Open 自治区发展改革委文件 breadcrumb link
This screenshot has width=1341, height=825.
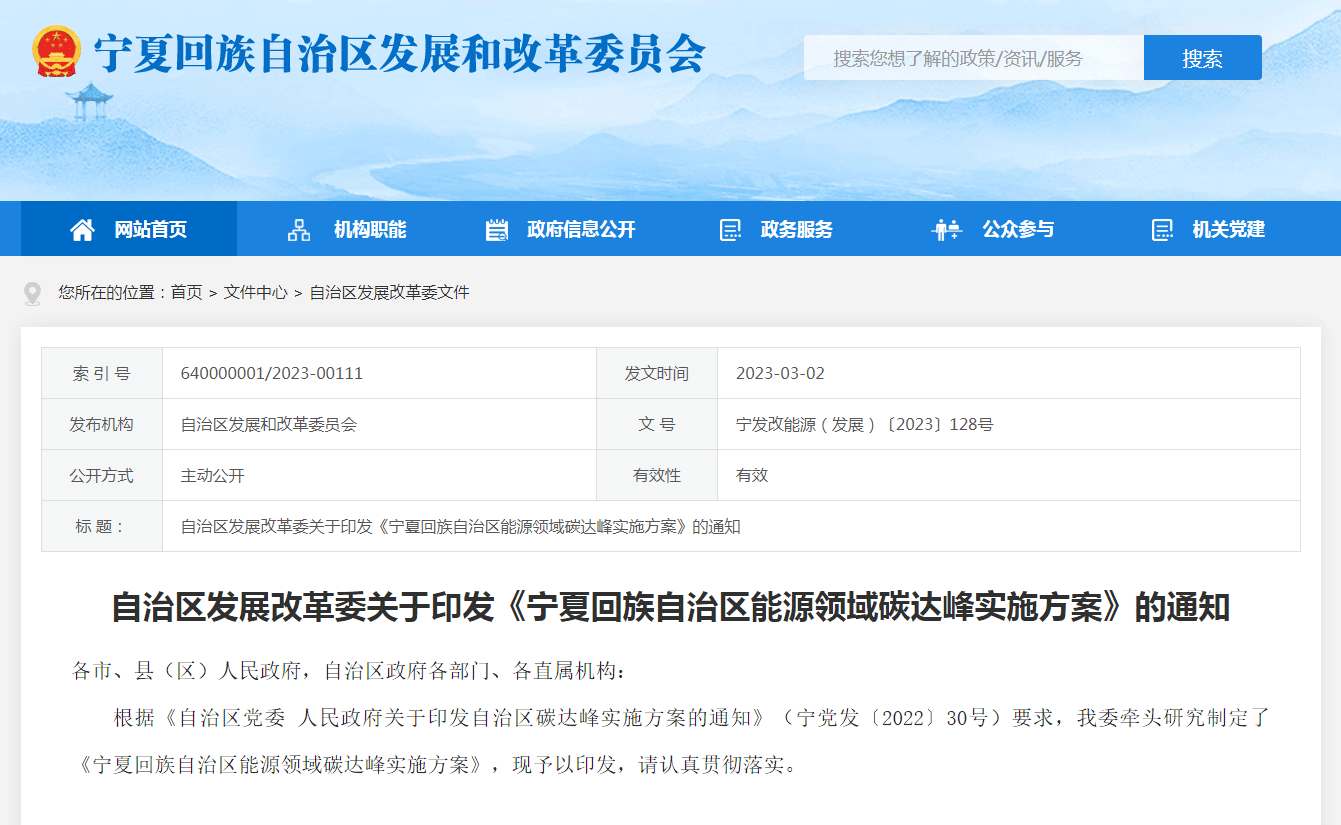389,292
